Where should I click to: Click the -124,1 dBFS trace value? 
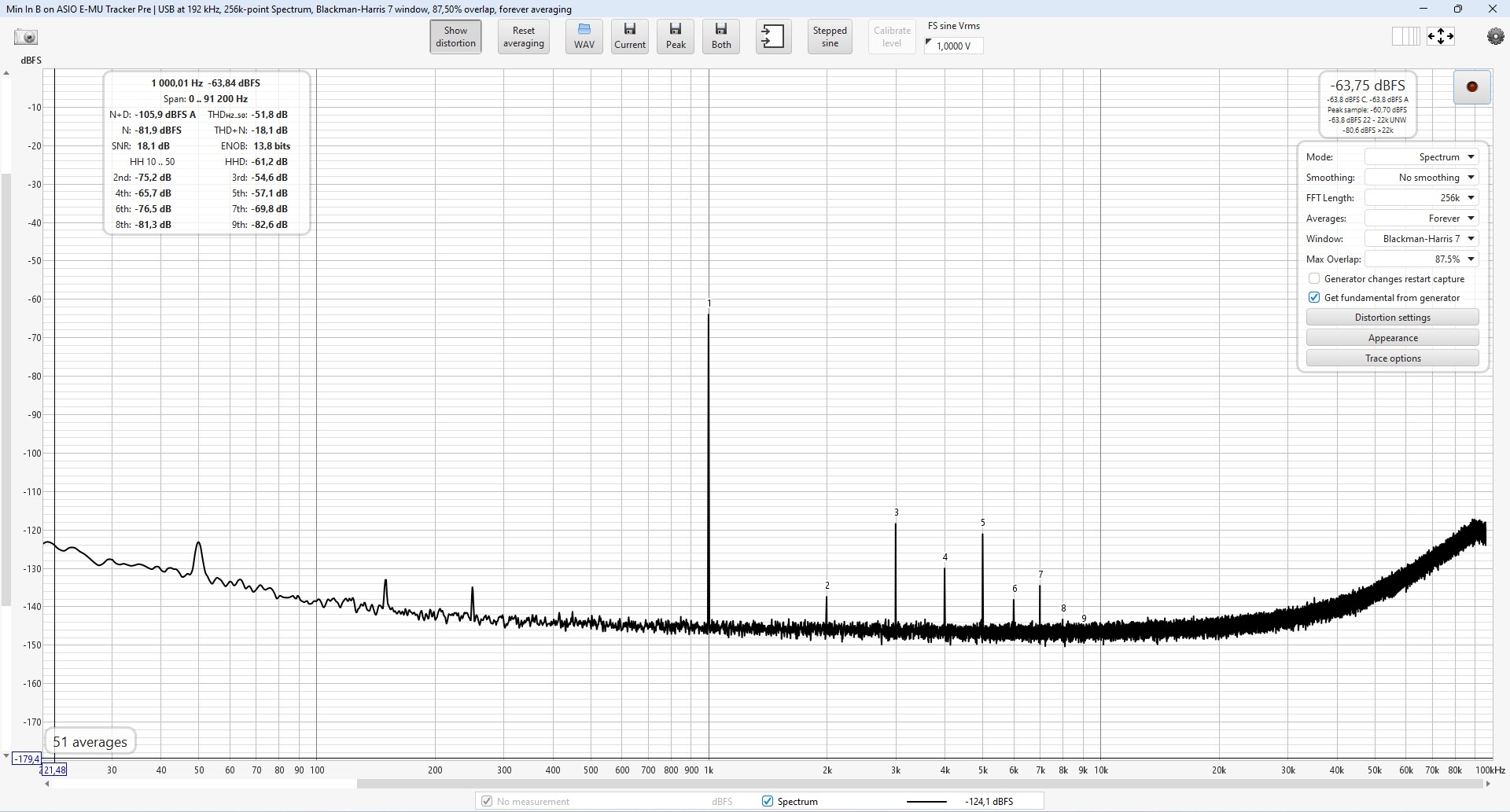[x=989, y=801]
